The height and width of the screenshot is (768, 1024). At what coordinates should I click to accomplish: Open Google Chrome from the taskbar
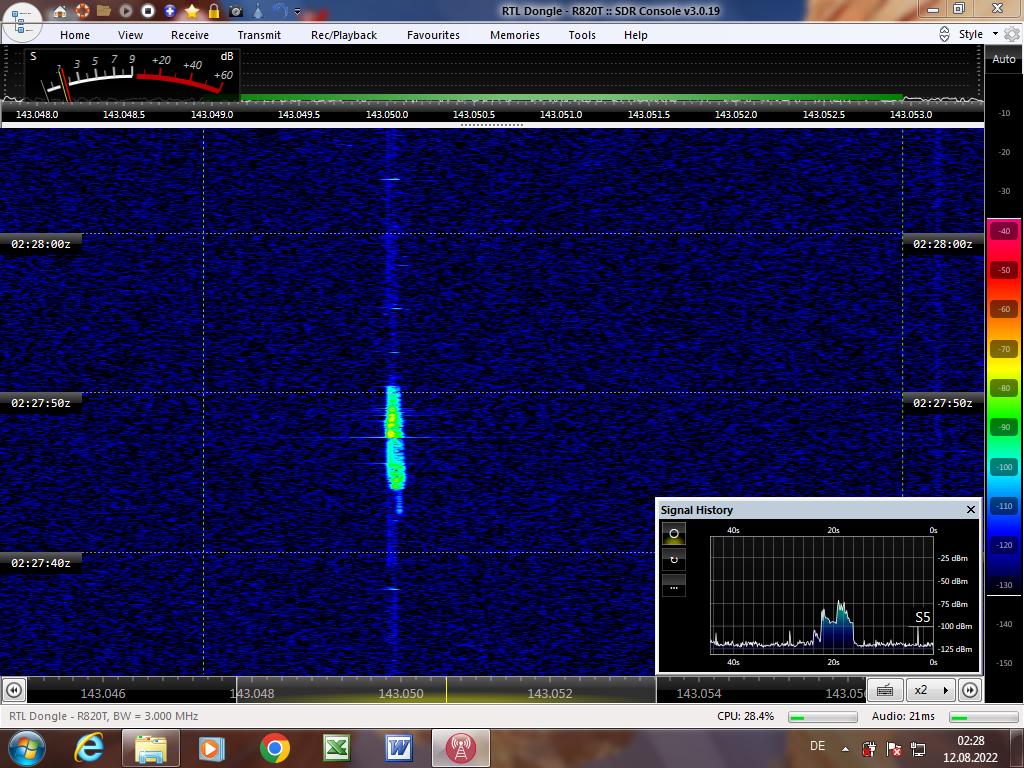274,748
